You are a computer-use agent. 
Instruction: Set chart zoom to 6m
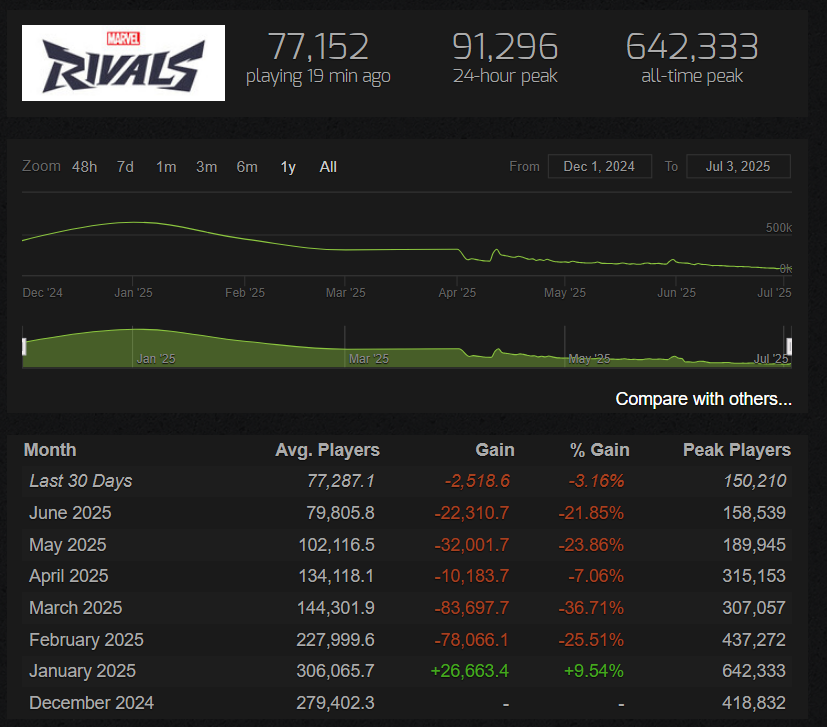point(247,167)
